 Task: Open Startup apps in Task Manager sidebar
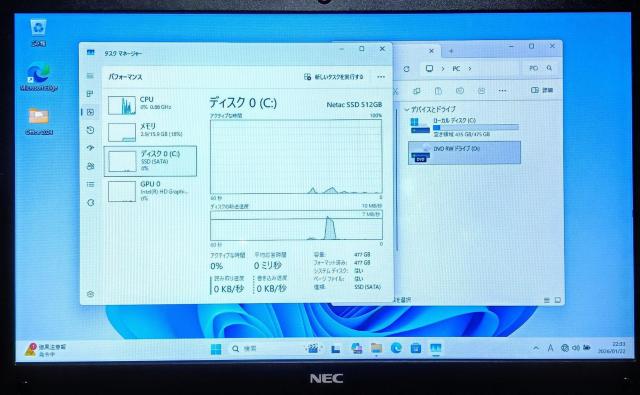90,148
